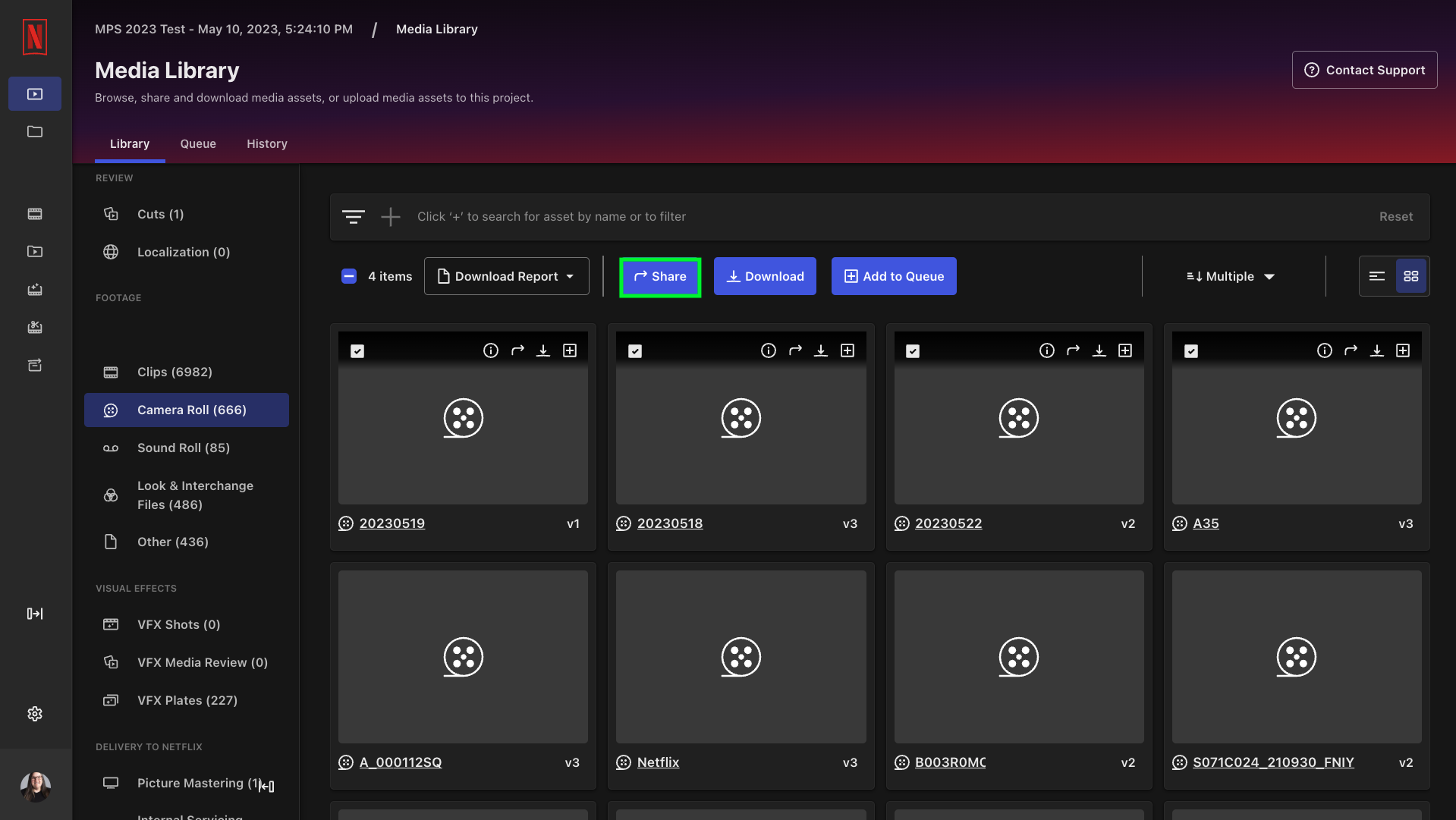Open the Media Library icon in left rail
1456x820 pixels.
coord(35,94)
